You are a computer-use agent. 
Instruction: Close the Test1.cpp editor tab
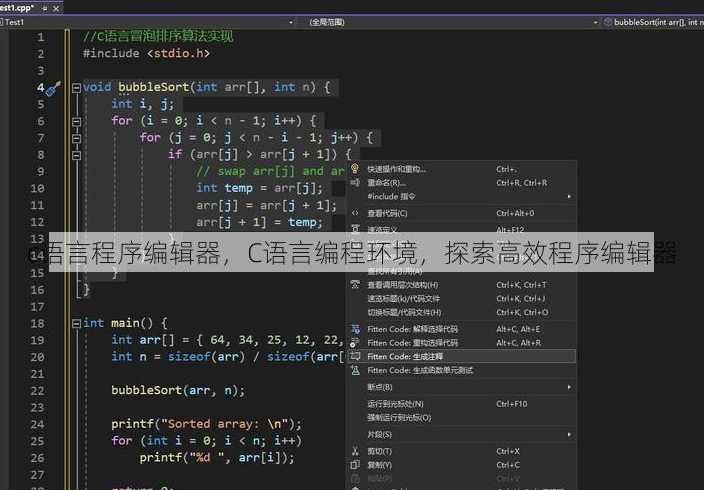[56, 8]
